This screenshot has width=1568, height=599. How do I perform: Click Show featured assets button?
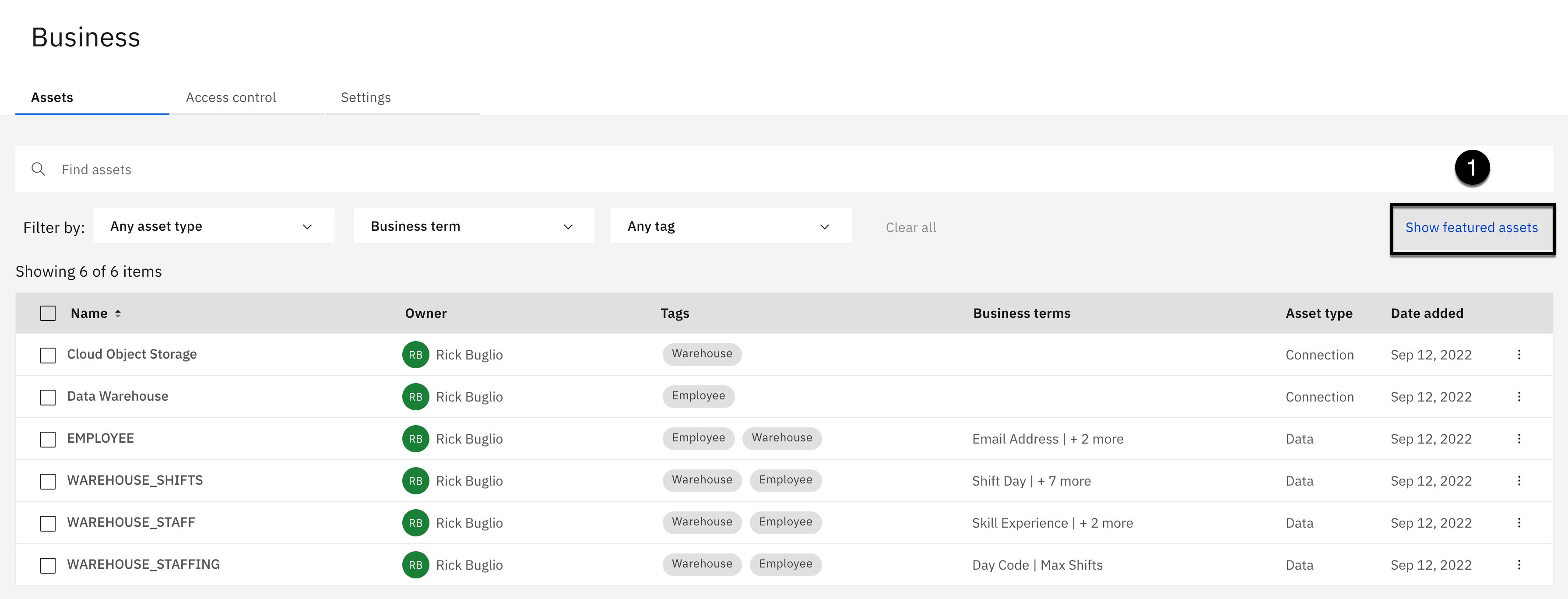pyautogui.click(x=1471, y=228)
